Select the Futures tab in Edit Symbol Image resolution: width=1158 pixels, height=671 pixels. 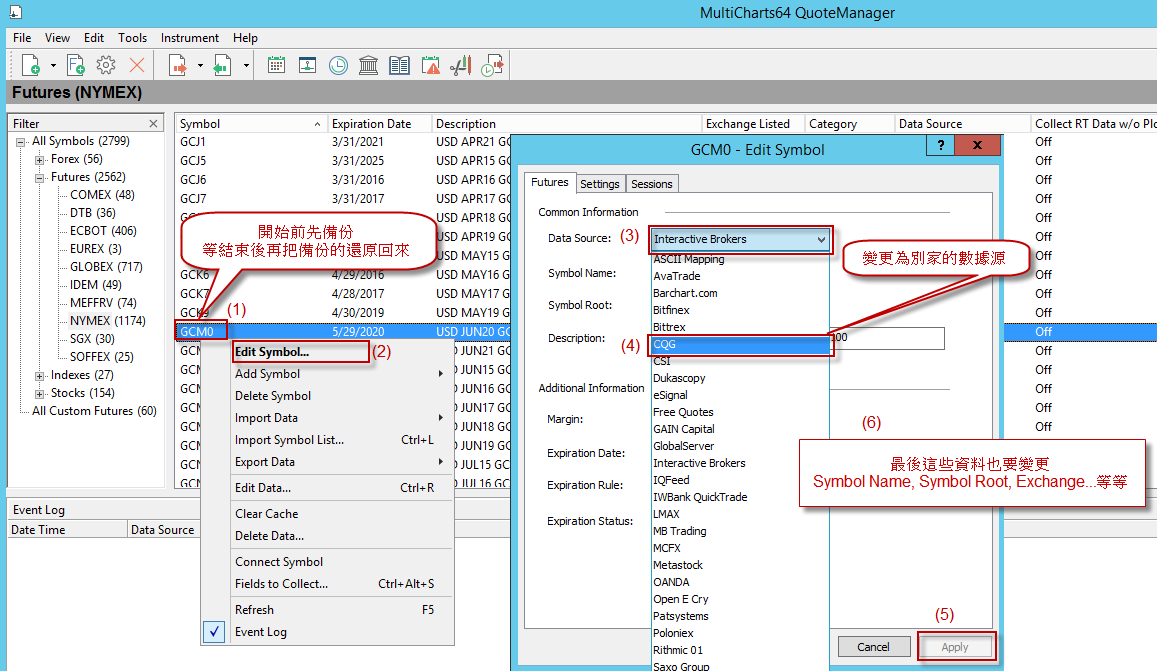coord(550,182)
